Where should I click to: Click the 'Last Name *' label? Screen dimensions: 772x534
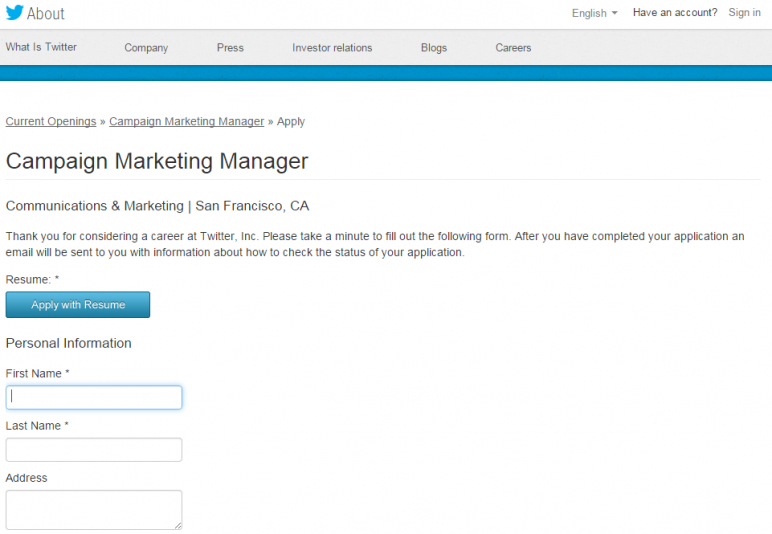click(37, 426)
